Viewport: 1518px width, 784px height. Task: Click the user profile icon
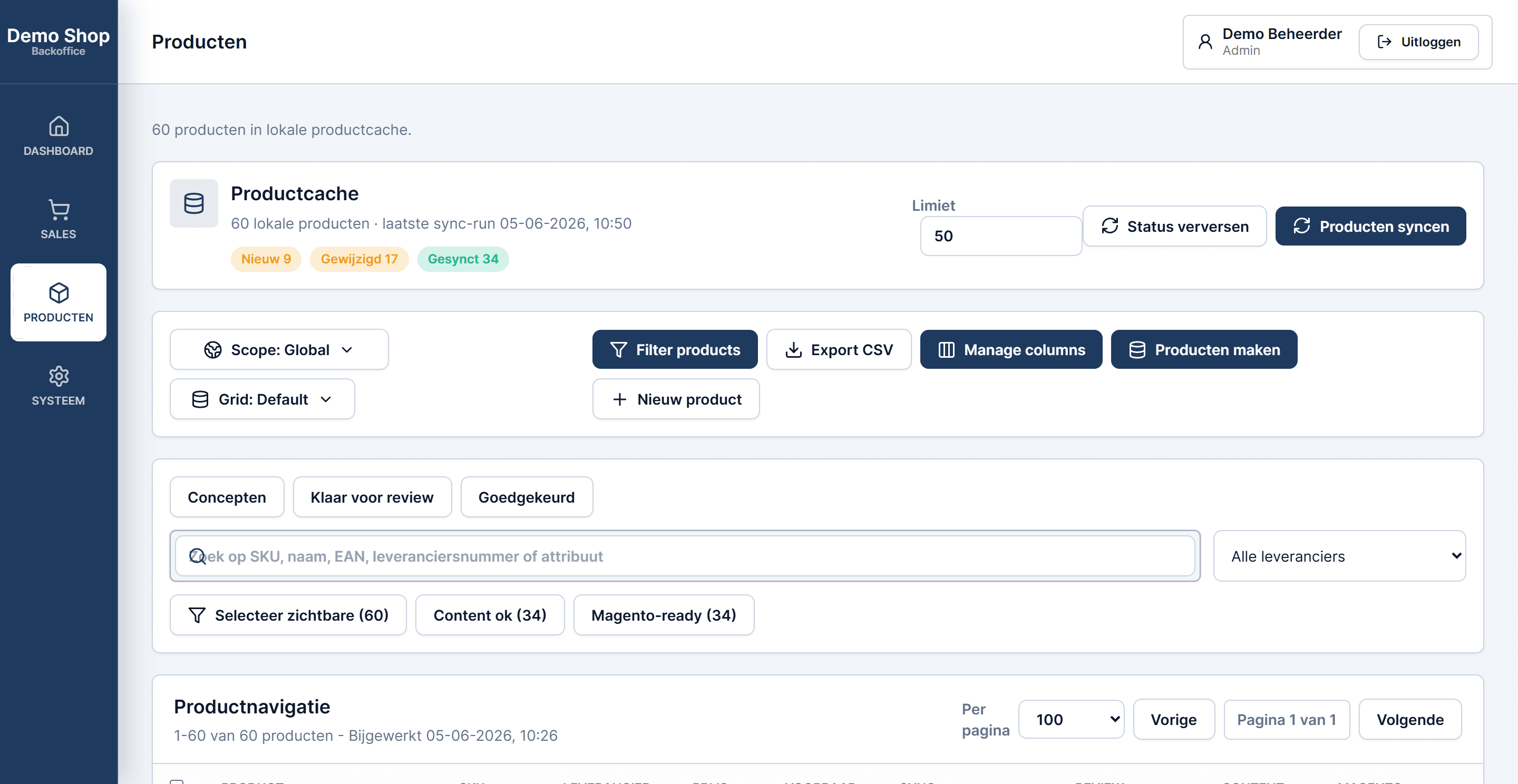[x=1204, y=42]
